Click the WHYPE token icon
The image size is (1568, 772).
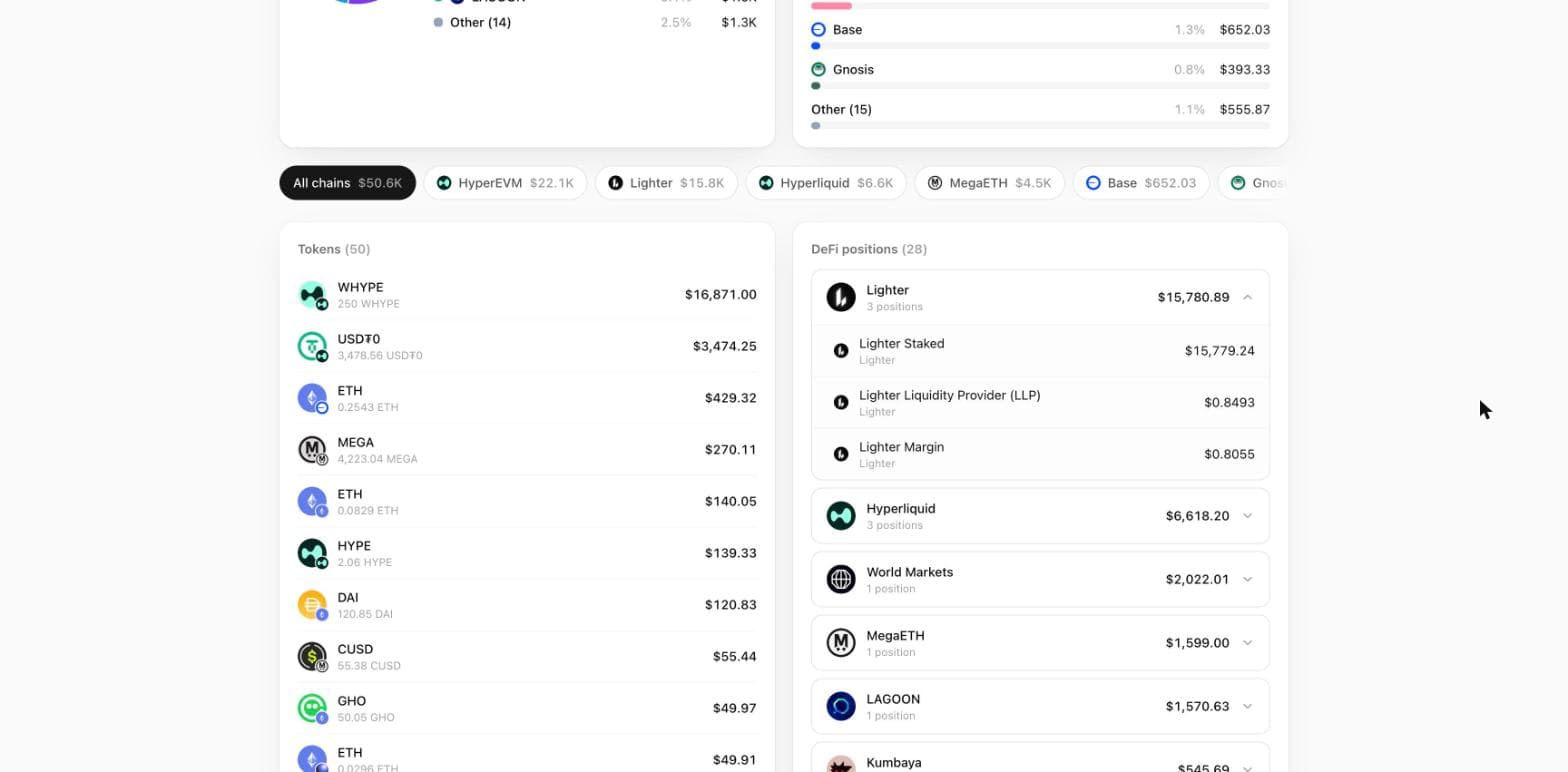pos(312,295)
